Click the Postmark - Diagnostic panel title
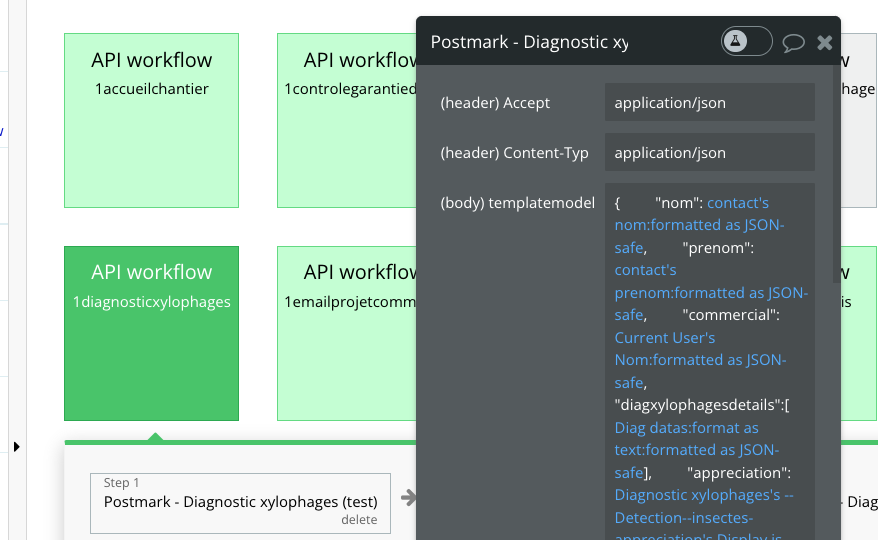Image resolution: width=878 pixels, height=540 pixels. point(529,42)
